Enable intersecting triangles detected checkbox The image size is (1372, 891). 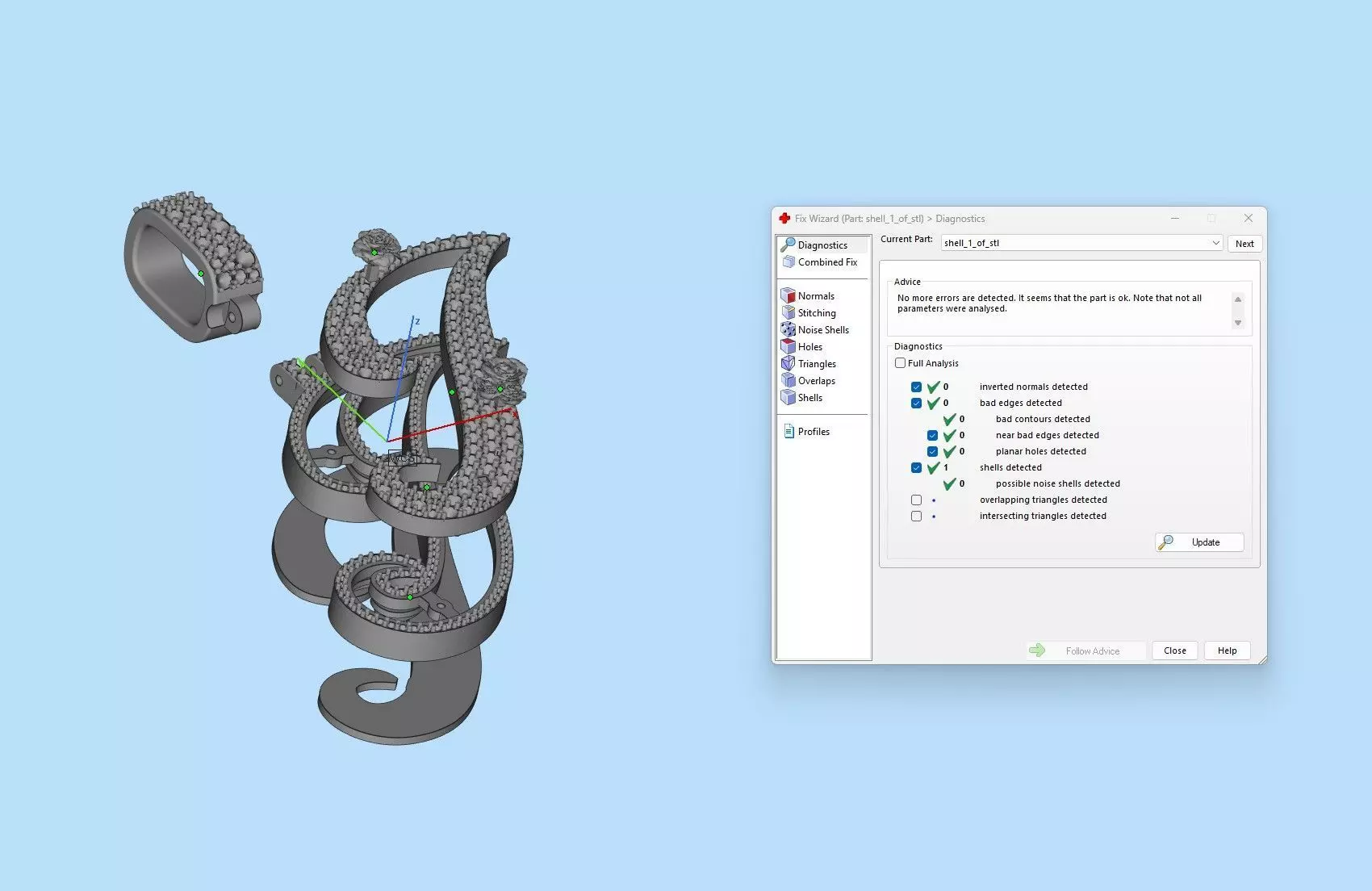[x=916, y=517]
